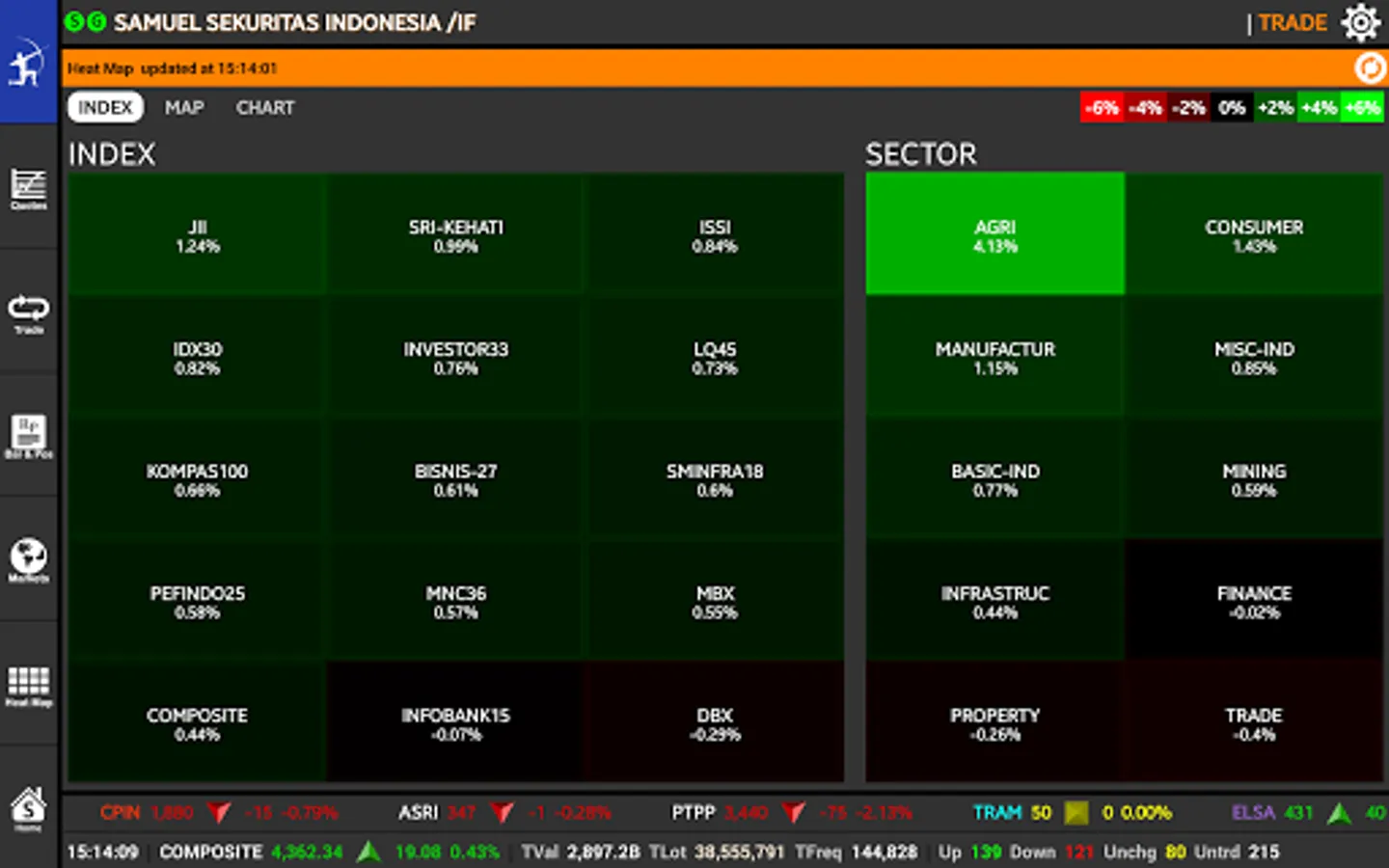
Task: Open the MINING sector tile
Action: click(x=1254, y=477)
